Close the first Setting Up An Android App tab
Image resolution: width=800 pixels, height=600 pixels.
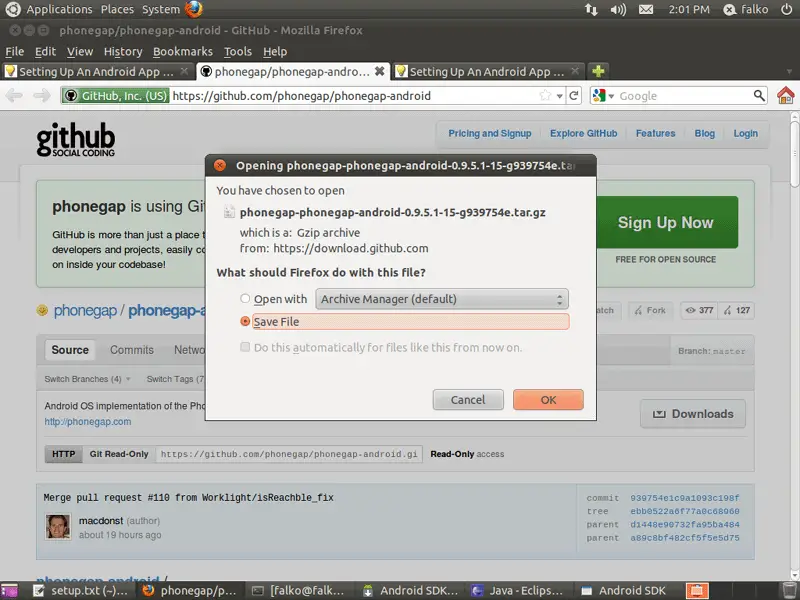pos(184,71)
